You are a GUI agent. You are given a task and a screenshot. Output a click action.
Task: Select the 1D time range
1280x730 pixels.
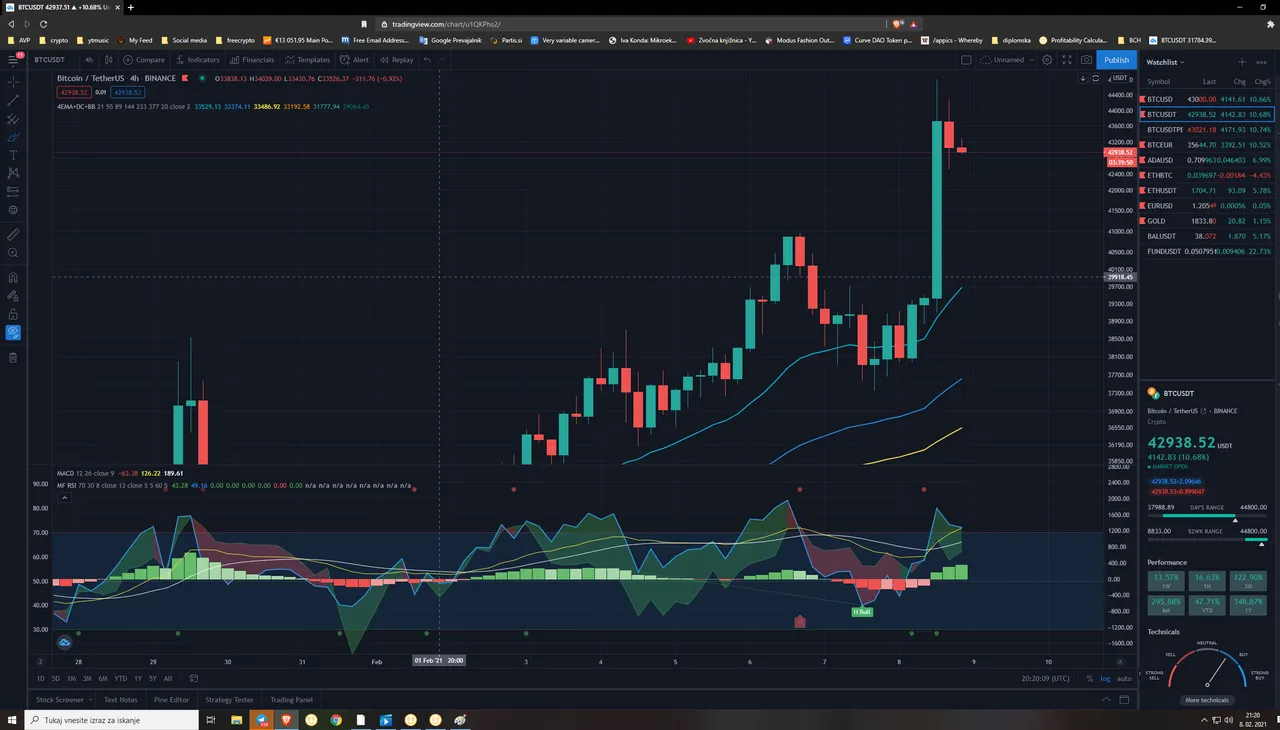(41, 678)
